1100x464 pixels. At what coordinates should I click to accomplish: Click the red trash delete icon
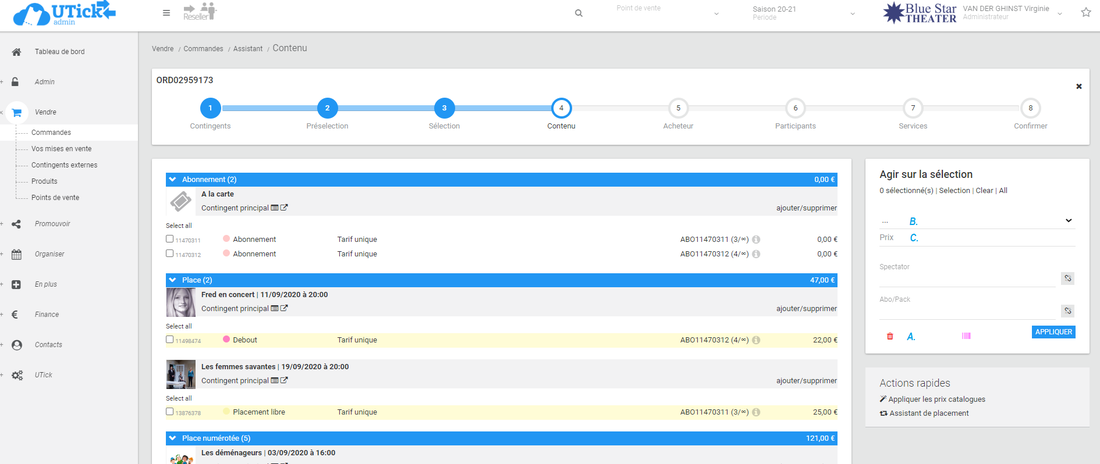click(890, 336)
